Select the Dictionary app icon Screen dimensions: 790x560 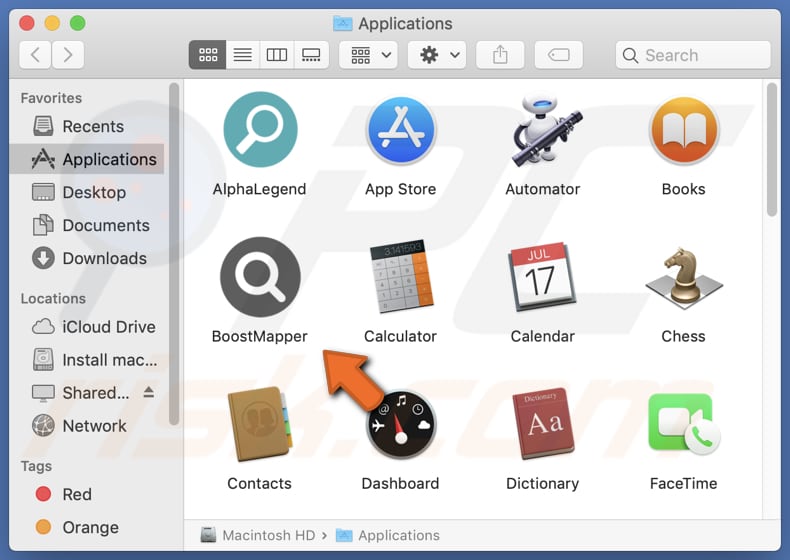point(543,423)
